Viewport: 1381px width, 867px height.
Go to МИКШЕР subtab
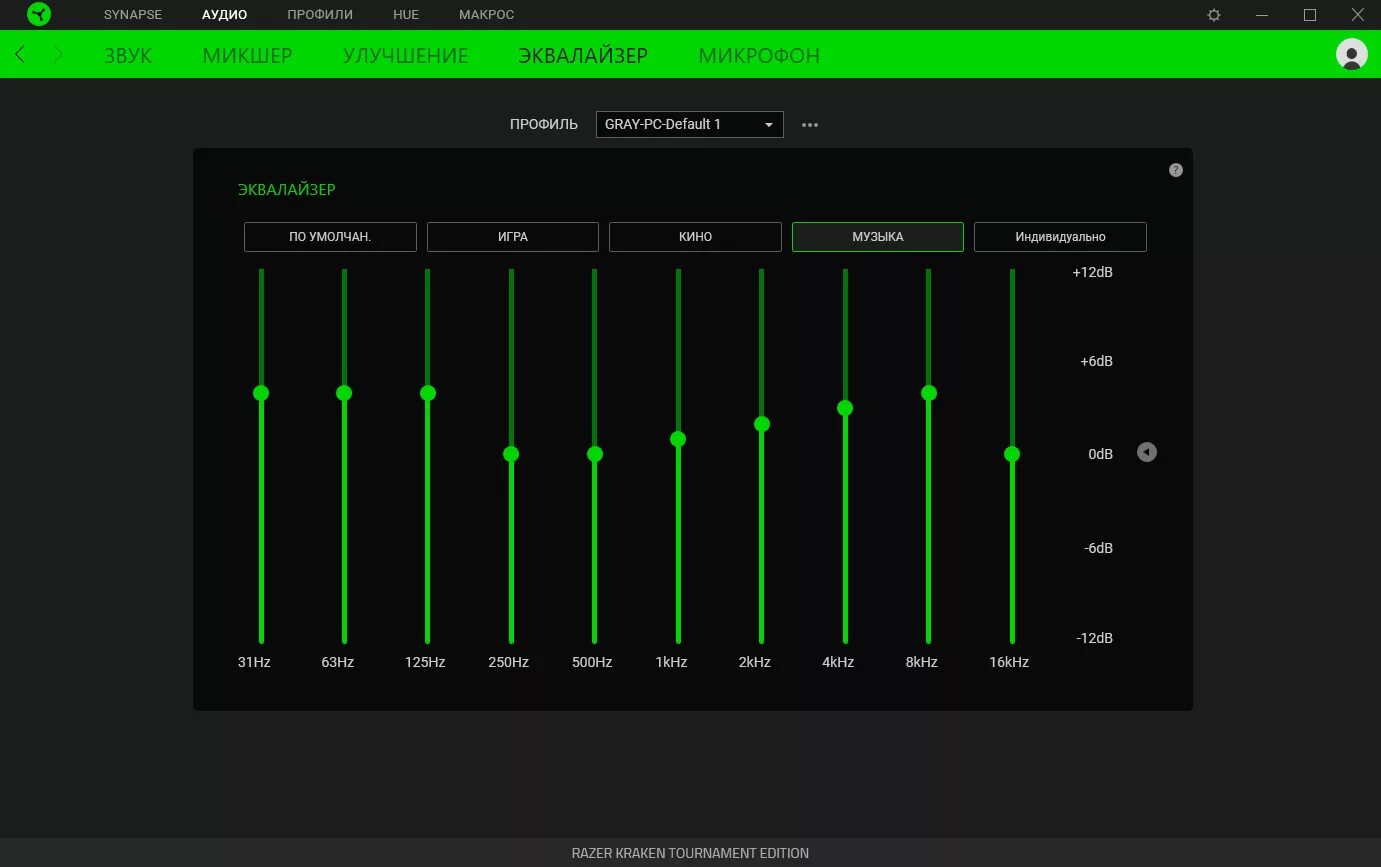[247, 55]
